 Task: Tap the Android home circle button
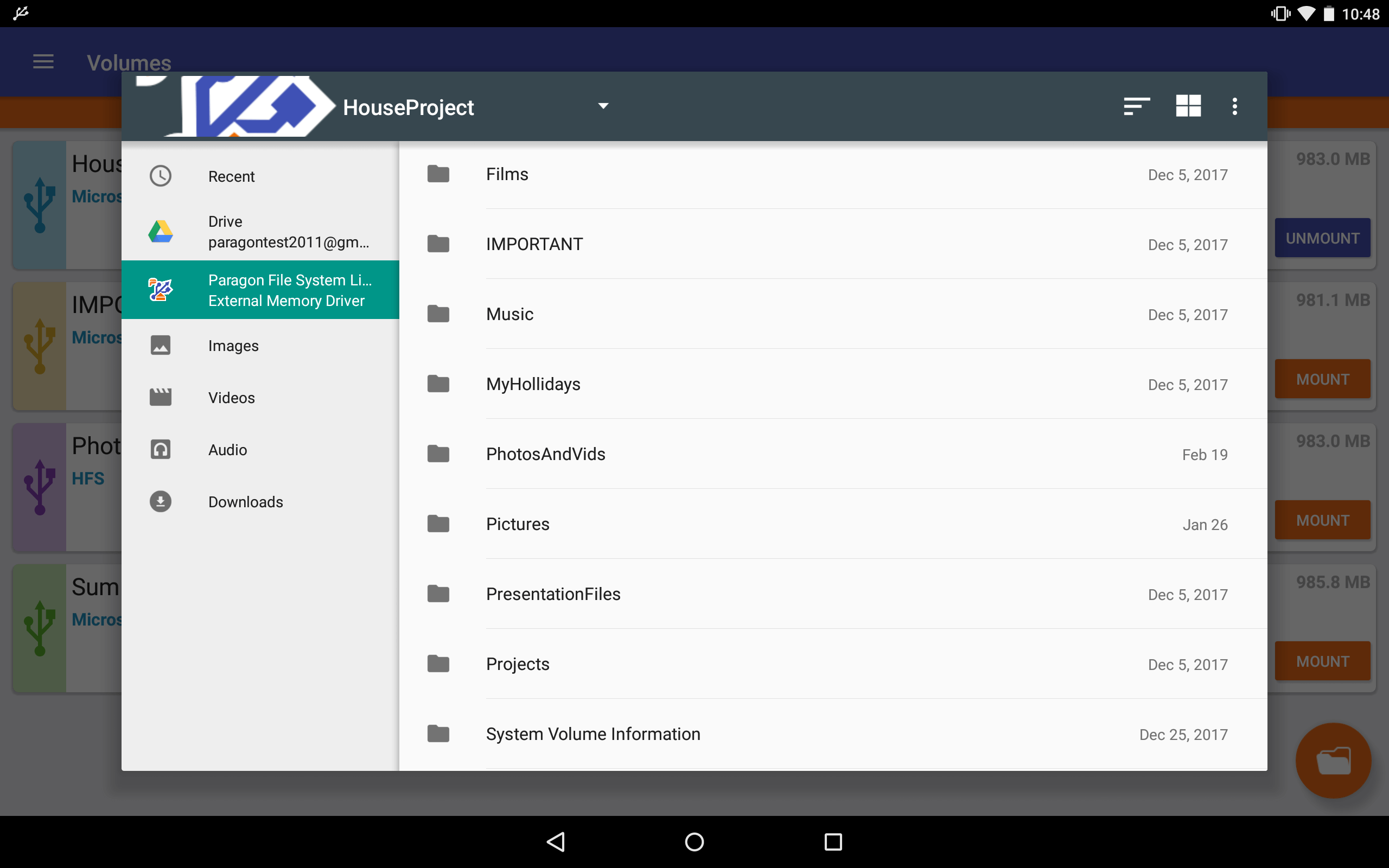point(694,841)
